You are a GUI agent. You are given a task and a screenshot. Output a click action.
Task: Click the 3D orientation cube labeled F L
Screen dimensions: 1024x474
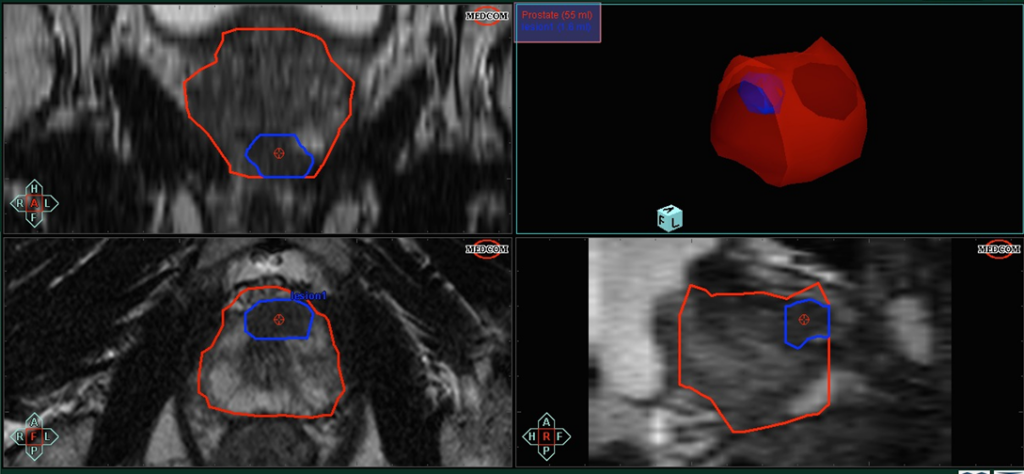(x=668, y=219)
